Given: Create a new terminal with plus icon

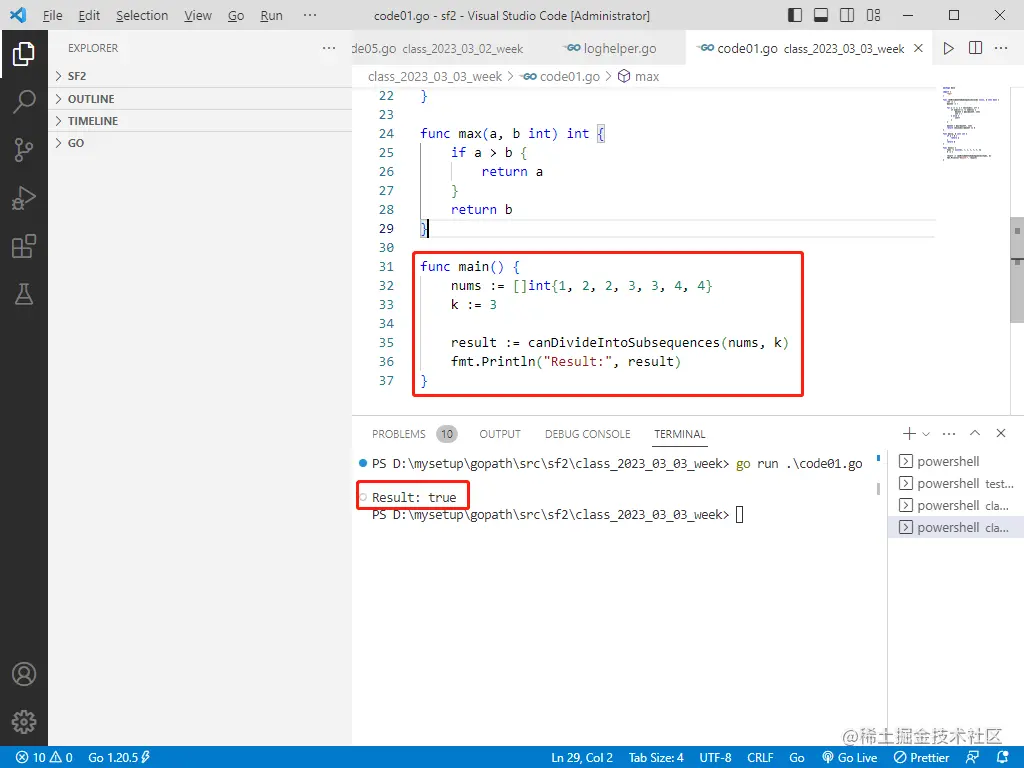Looking at the screenshot, I should [x=908, y=434].
